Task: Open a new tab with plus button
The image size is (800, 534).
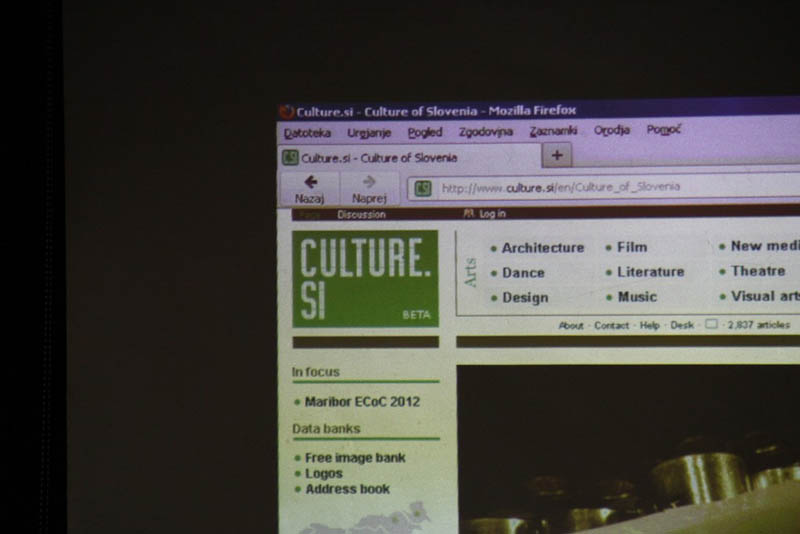Action: (557, 155)
